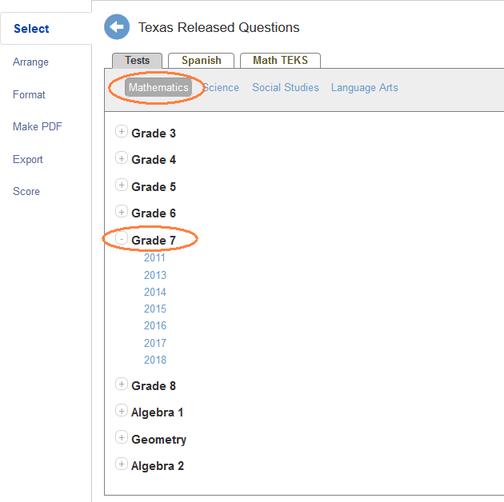
Task: Select the Tests tab
Action: 137,60
